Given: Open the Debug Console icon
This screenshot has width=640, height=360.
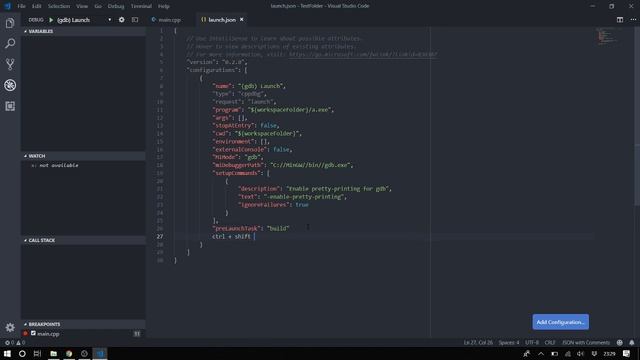Looking at the screenshot, I should point(135,20).
